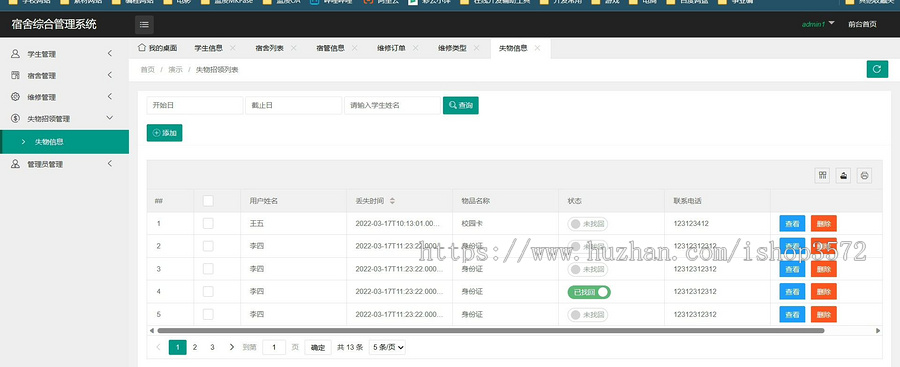900x367 pixels.
Task: Click the sidebar collapse hamburger icon
Action: (x=144, y=25)
